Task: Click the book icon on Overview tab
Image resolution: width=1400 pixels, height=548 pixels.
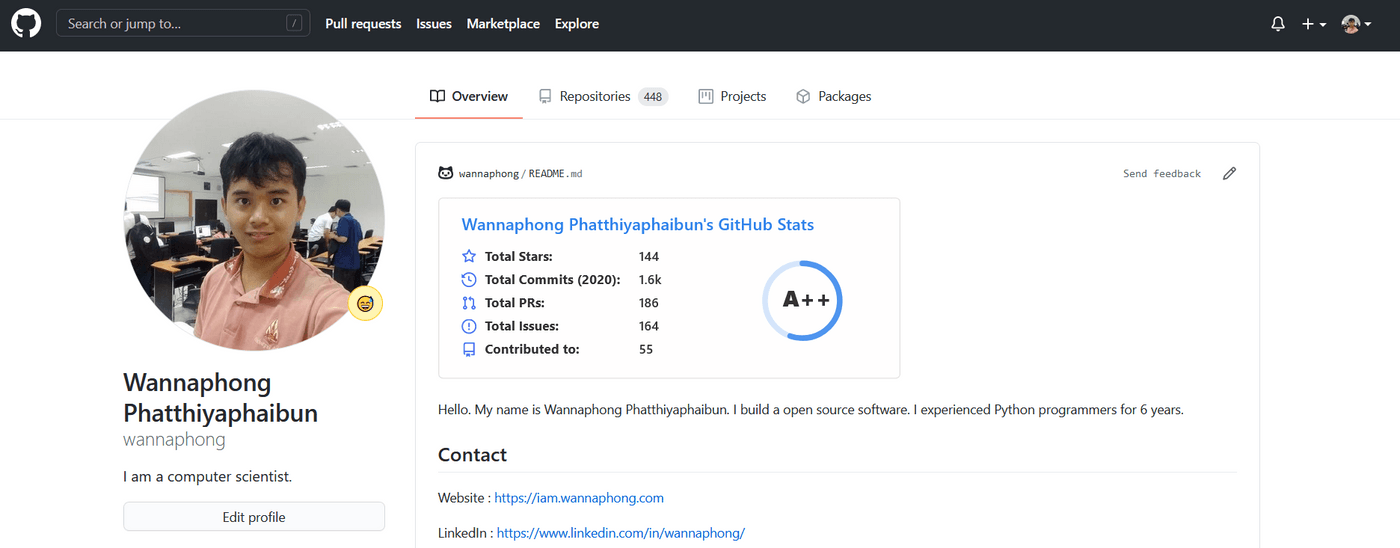Action: (437, 97)
